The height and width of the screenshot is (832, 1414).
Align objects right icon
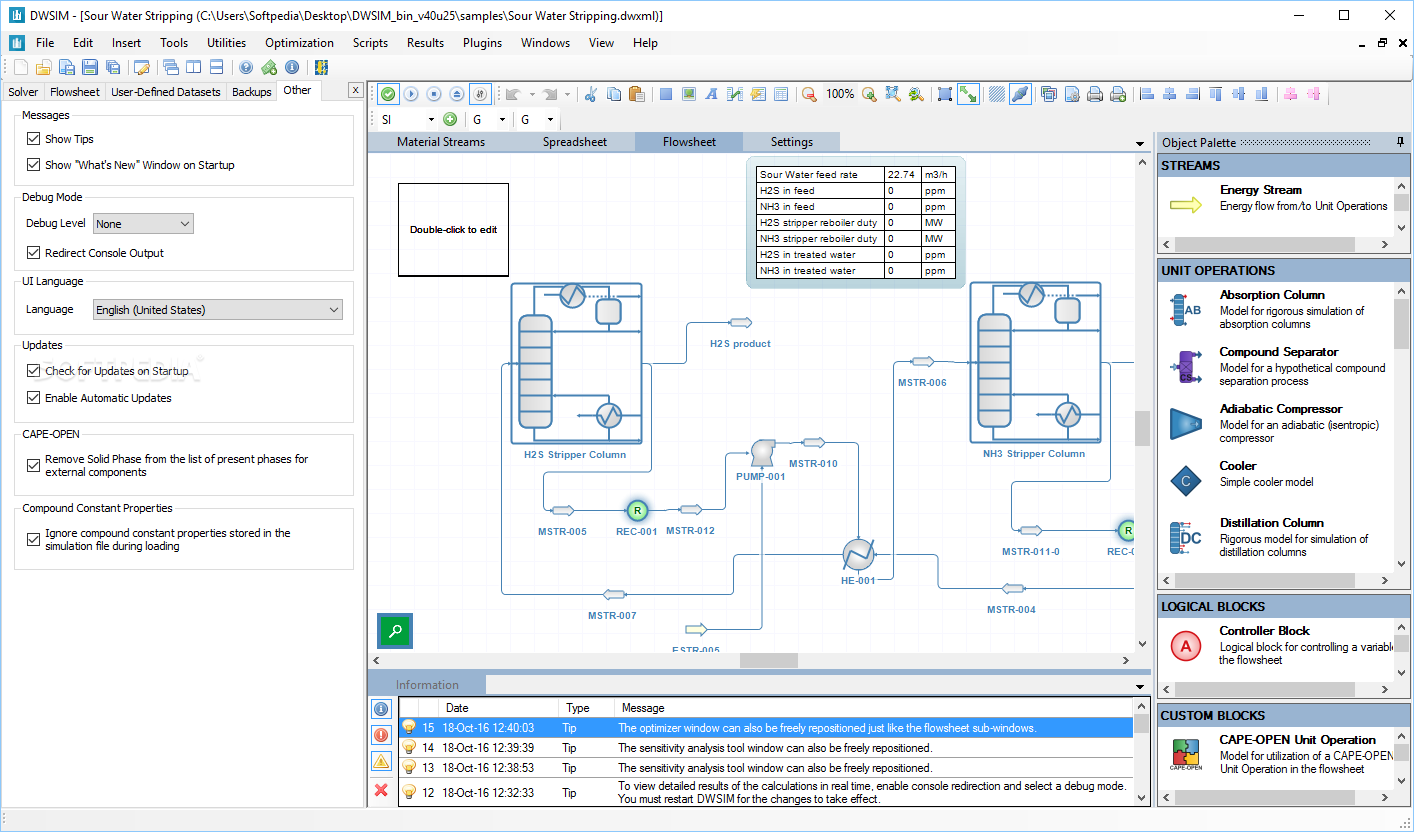[1193, 94]
